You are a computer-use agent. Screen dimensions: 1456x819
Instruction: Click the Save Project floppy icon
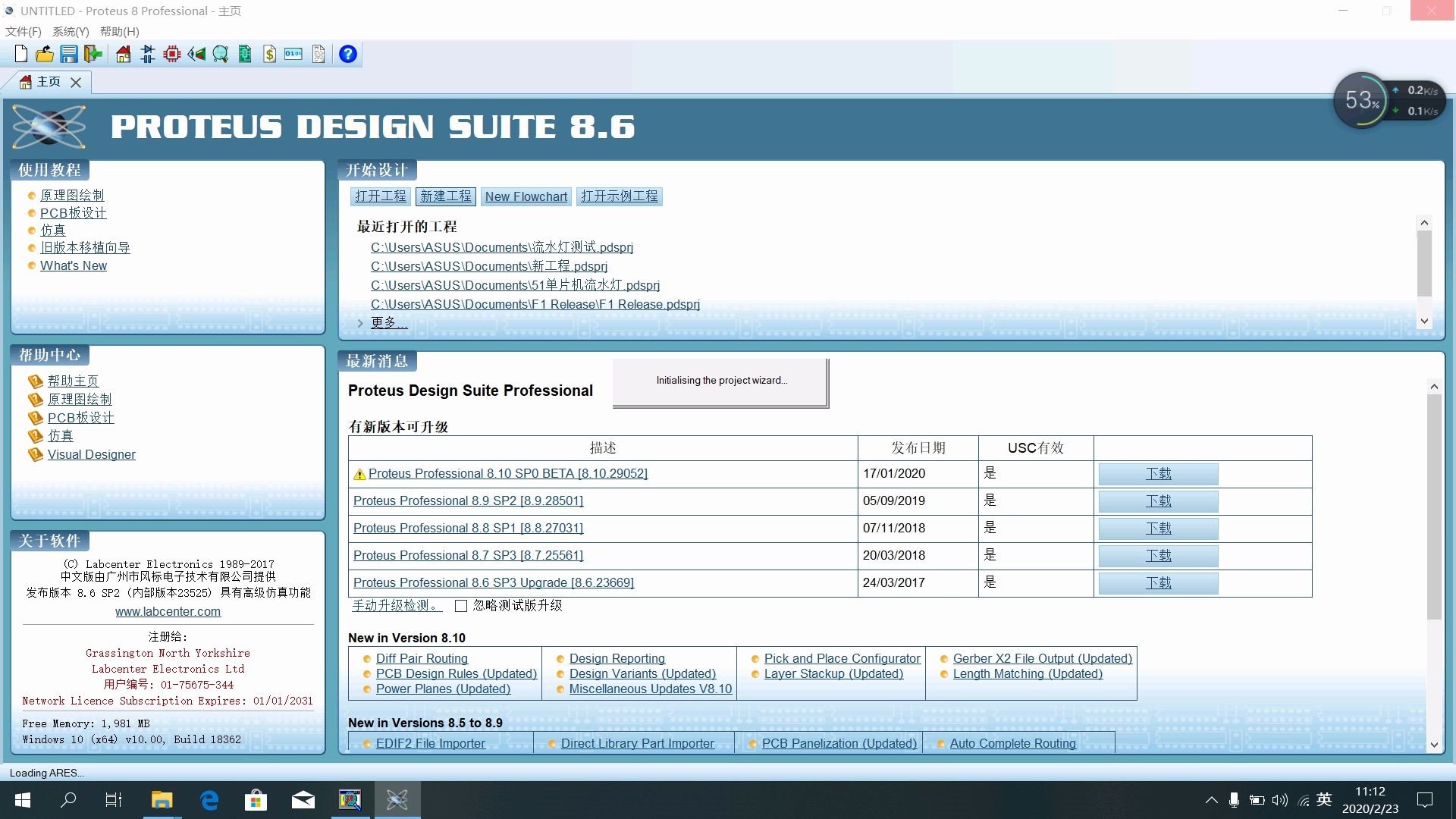pos(69,54)
